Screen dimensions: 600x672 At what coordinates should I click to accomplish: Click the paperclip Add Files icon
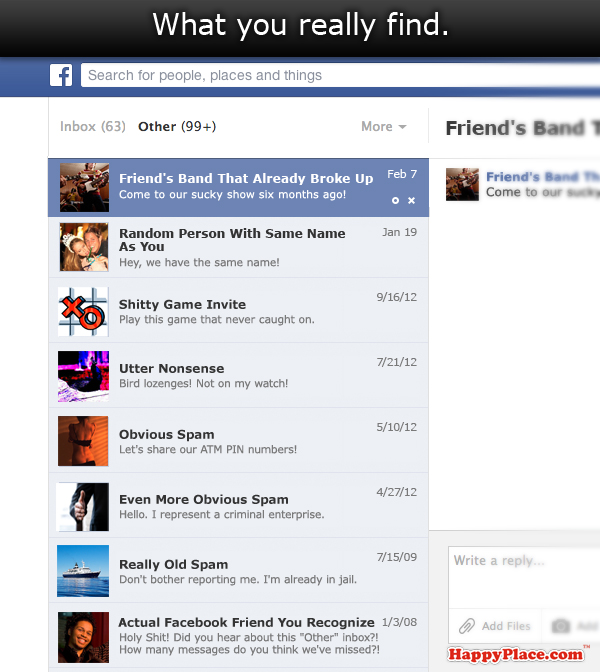[x=467, y=626]
